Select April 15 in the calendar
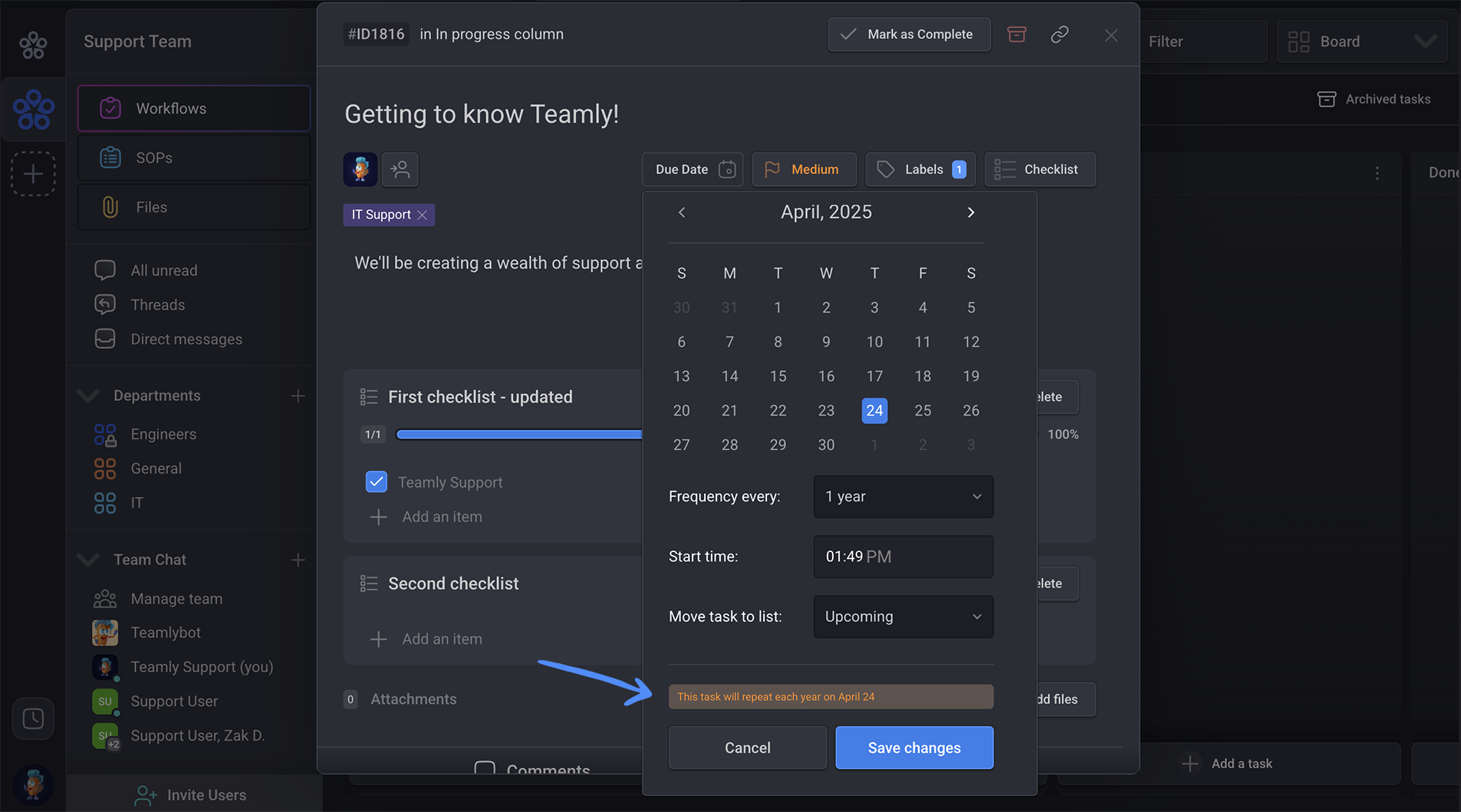 [x=778, y=376]
